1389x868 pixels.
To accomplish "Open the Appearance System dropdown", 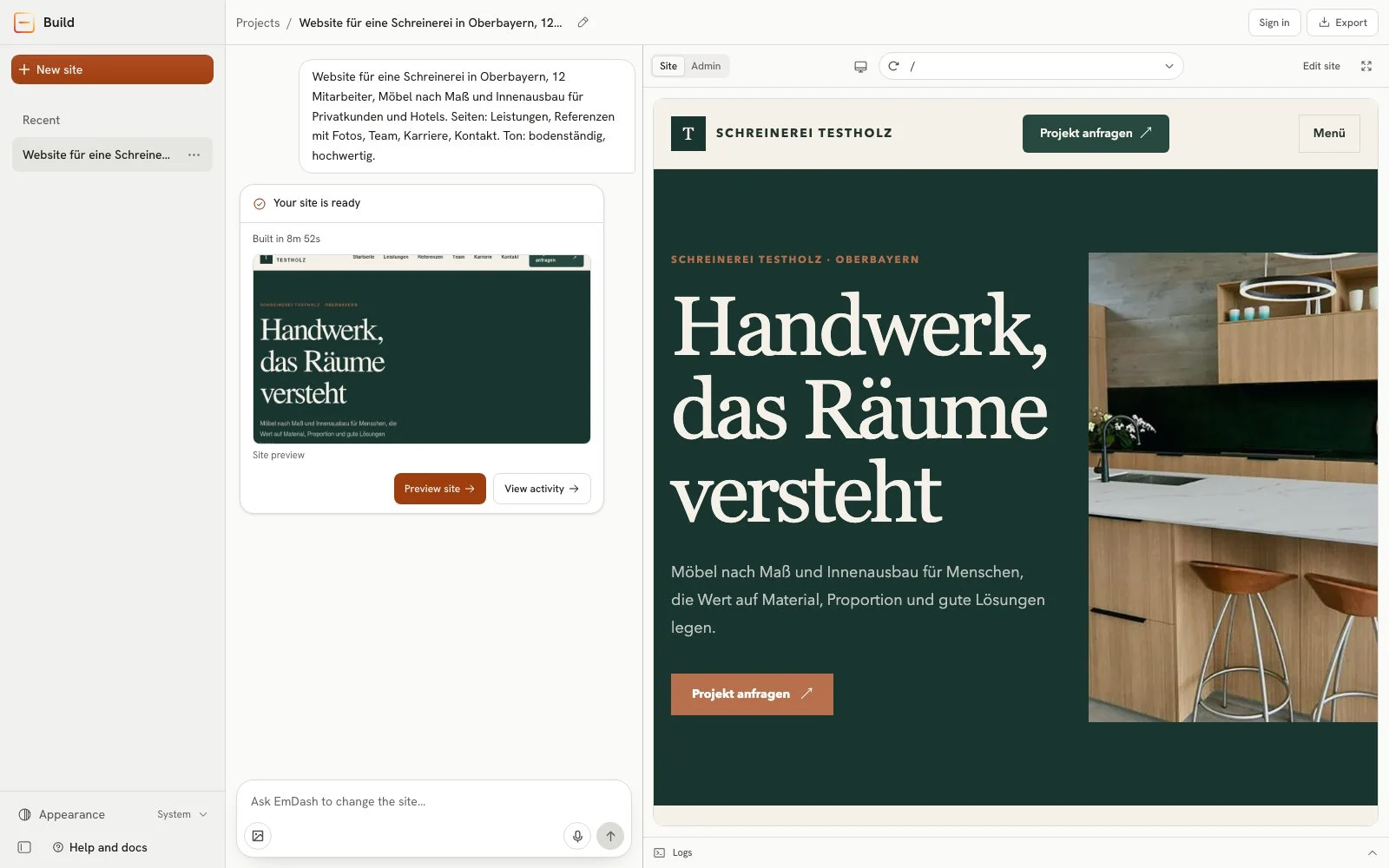I will coord(182,814).
